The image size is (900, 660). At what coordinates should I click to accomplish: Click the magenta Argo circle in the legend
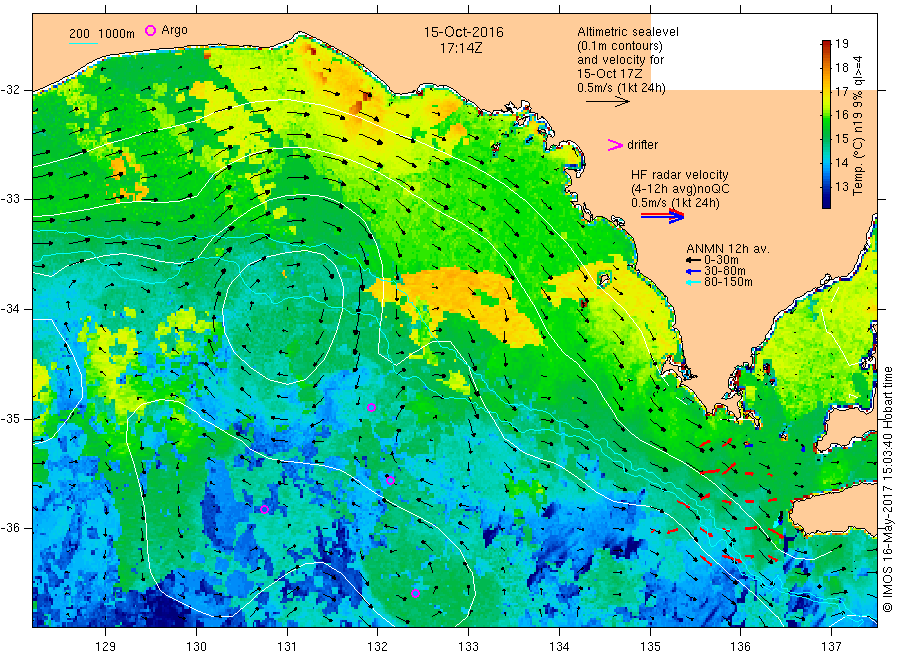point(150,30)
